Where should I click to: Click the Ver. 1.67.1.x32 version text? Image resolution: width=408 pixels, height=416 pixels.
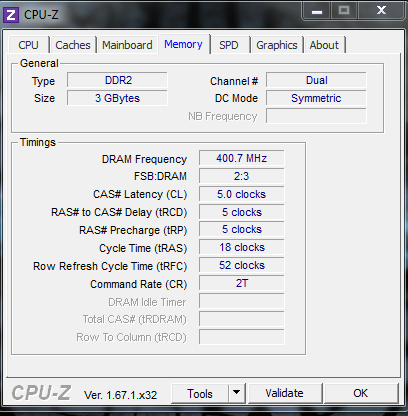click(121, 395)
